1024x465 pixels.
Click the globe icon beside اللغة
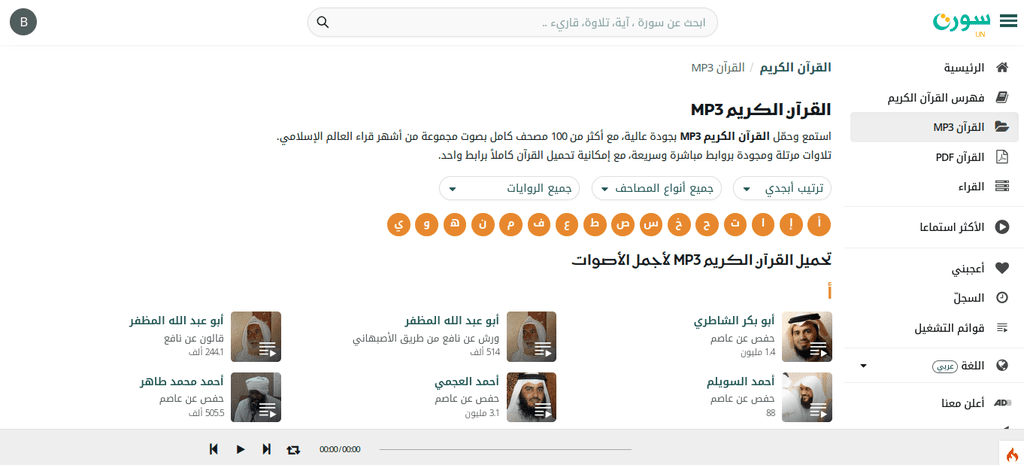click(1001, 366)
